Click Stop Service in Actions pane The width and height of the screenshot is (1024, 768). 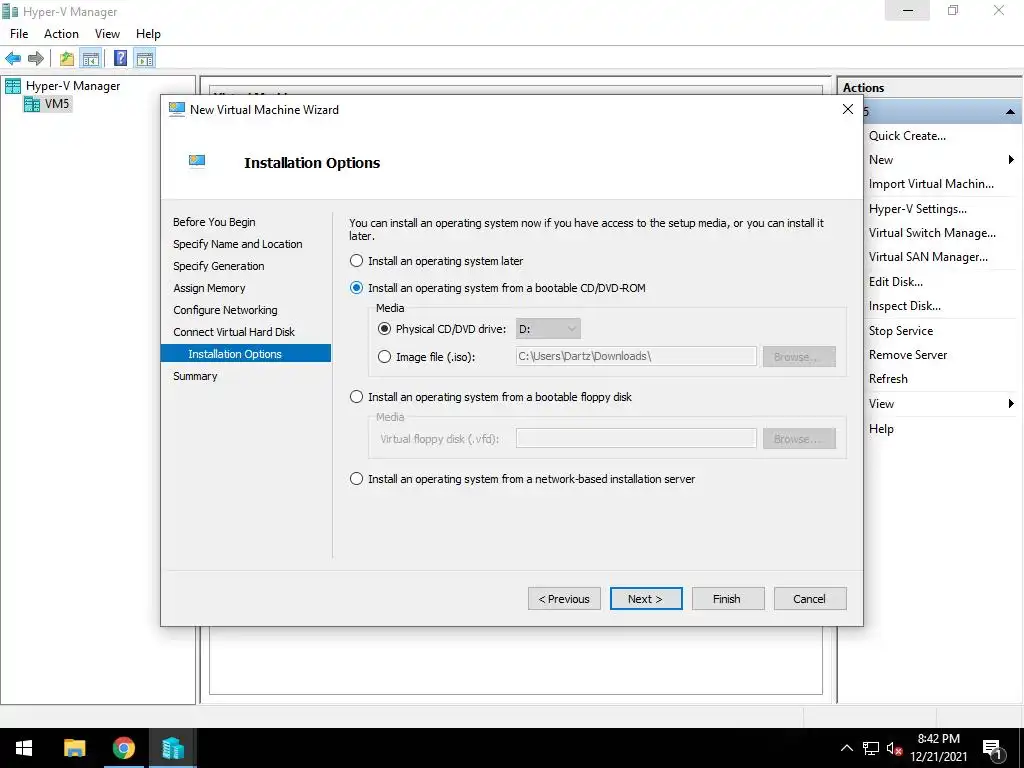pos(901,331)
